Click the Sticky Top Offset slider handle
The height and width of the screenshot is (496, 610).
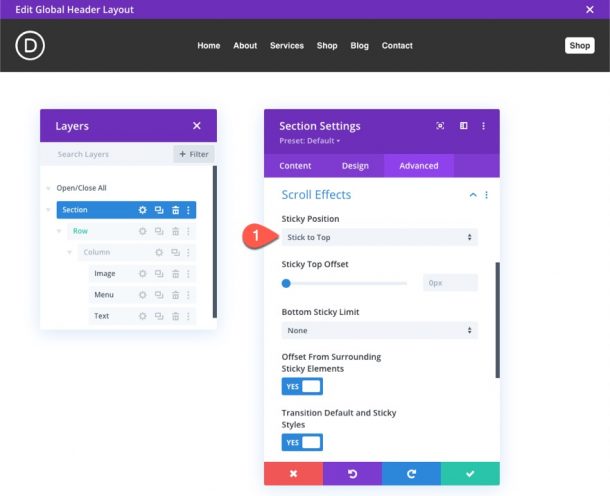(x=286, y=283)
